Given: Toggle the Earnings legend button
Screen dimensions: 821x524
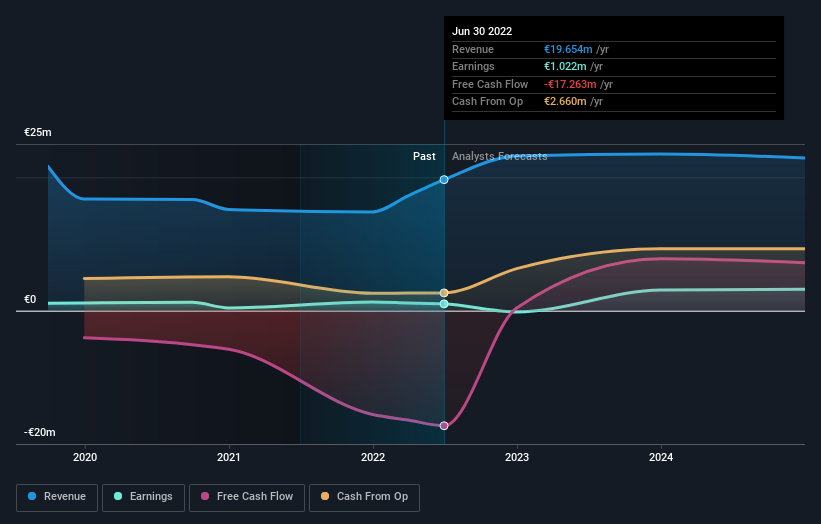Looking at the screenshot, I should (143, 497).
